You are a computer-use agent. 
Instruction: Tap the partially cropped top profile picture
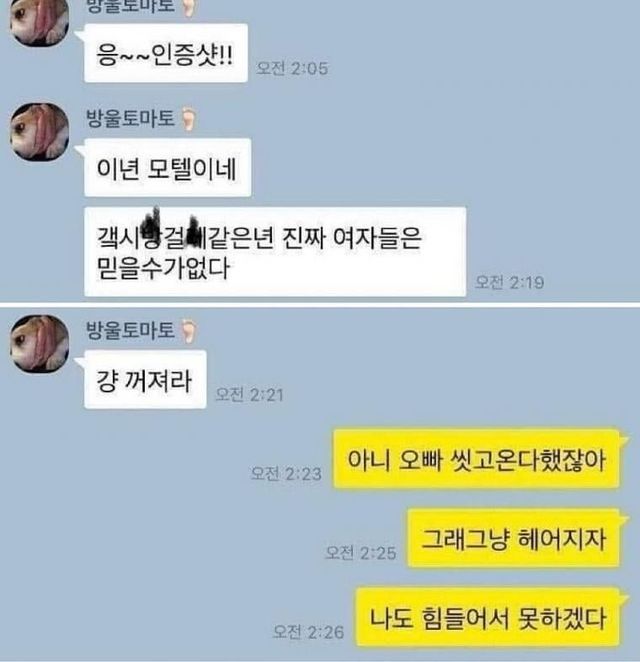40,22
